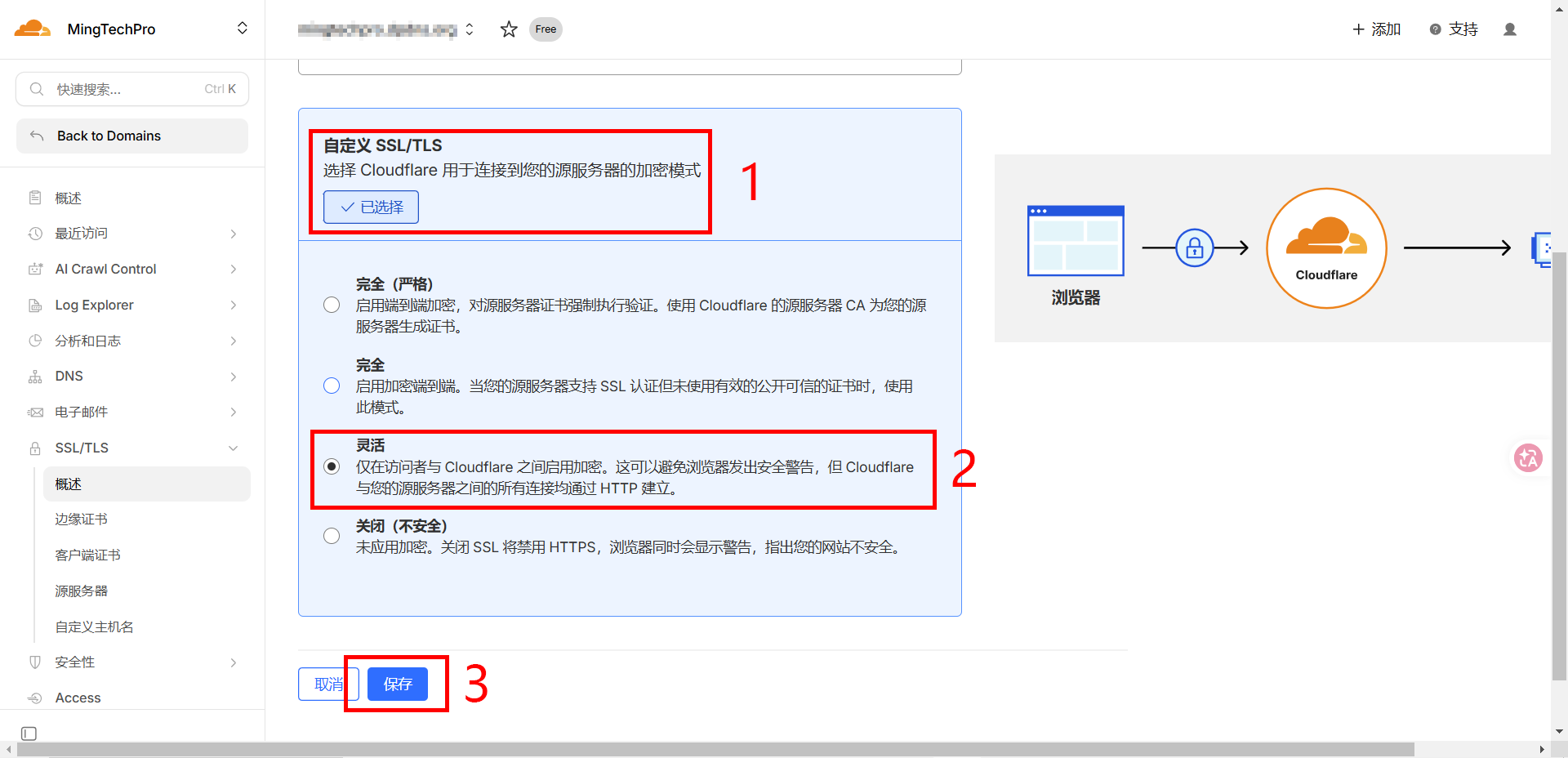The width and height of the screenshot is (1568, 758).
Task: Click the AI Crawl Control robot icon
Action: tap(35, 269)
